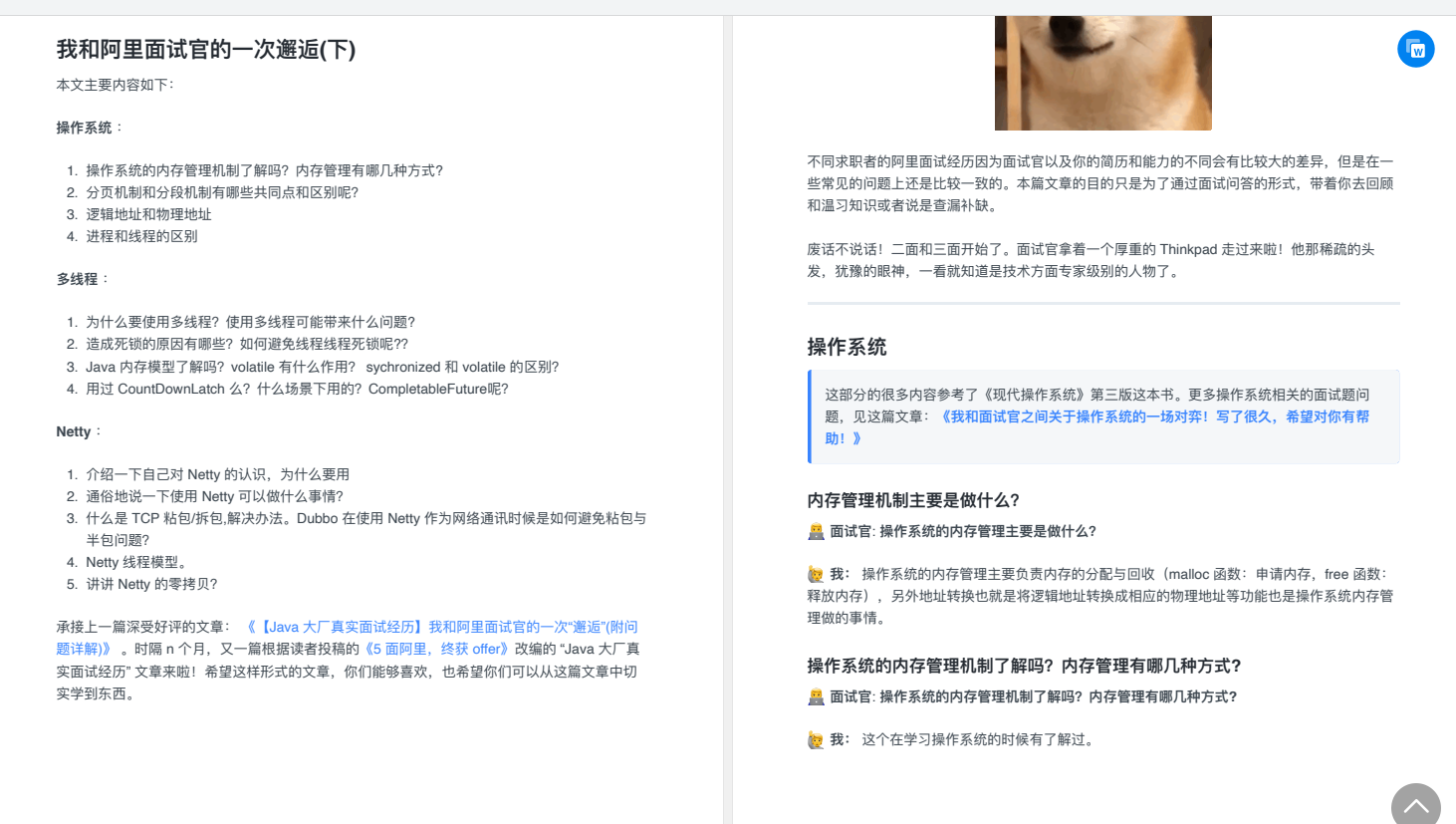Click paragraph starting 废话不说话！二面和三面开始了

coord(1091,260)
